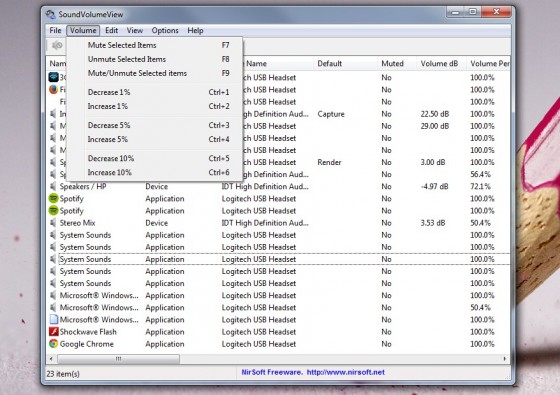Click the 3.53 dB value
This screenshot has height=395, width=560.
tap(433, 222)
